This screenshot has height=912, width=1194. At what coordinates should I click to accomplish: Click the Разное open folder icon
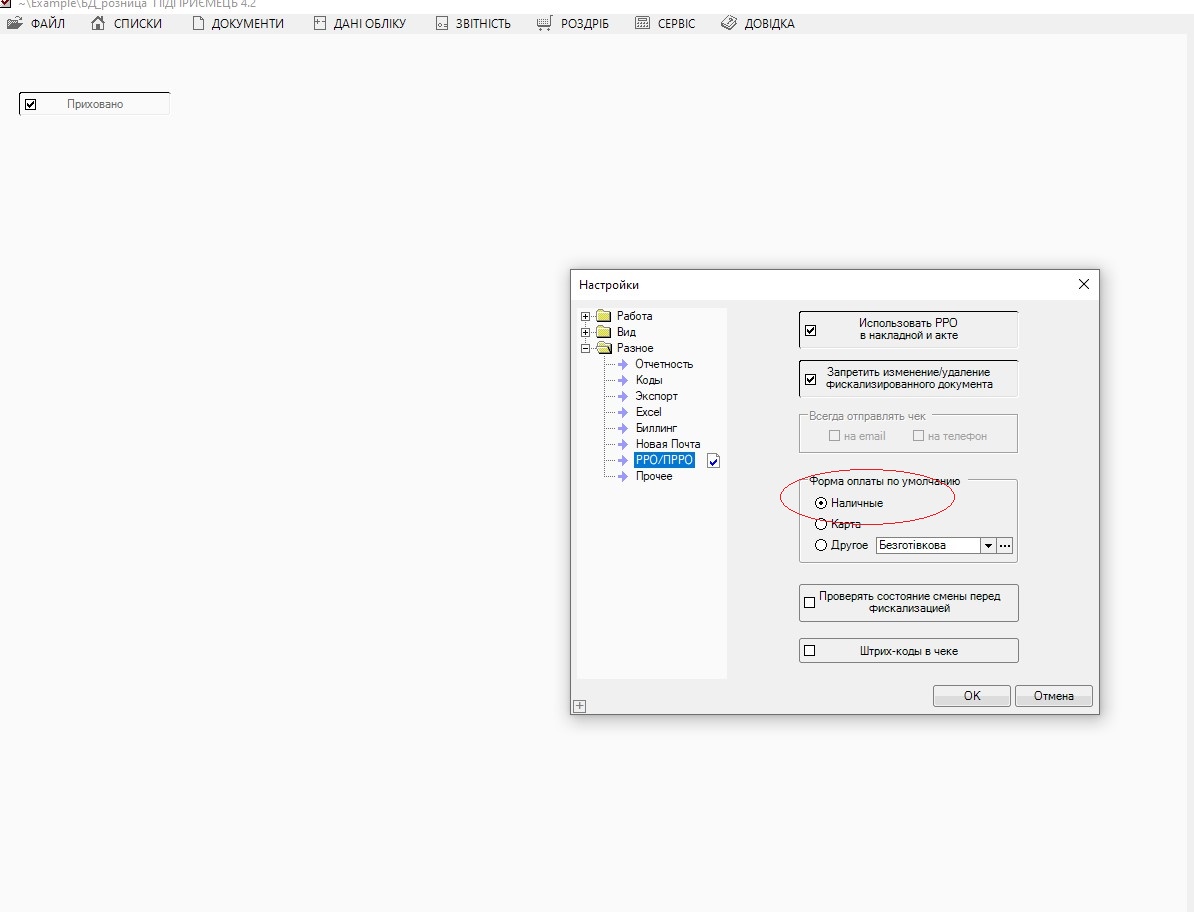603,348
